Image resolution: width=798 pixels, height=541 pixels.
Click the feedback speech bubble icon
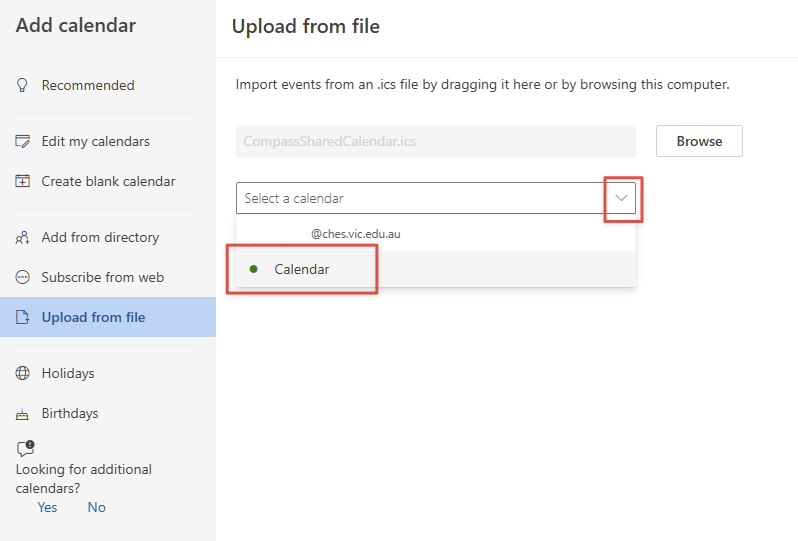click(x=26, y=449)
